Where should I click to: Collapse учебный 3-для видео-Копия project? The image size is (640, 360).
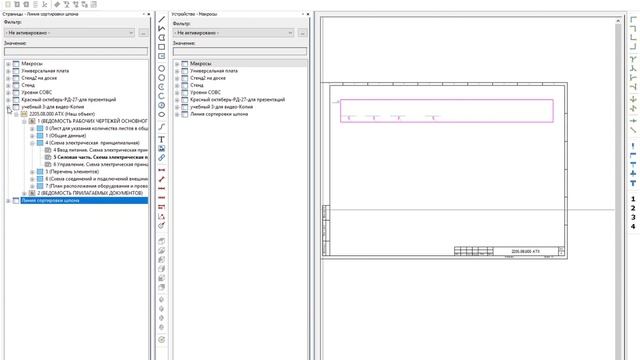coord(8,107)
